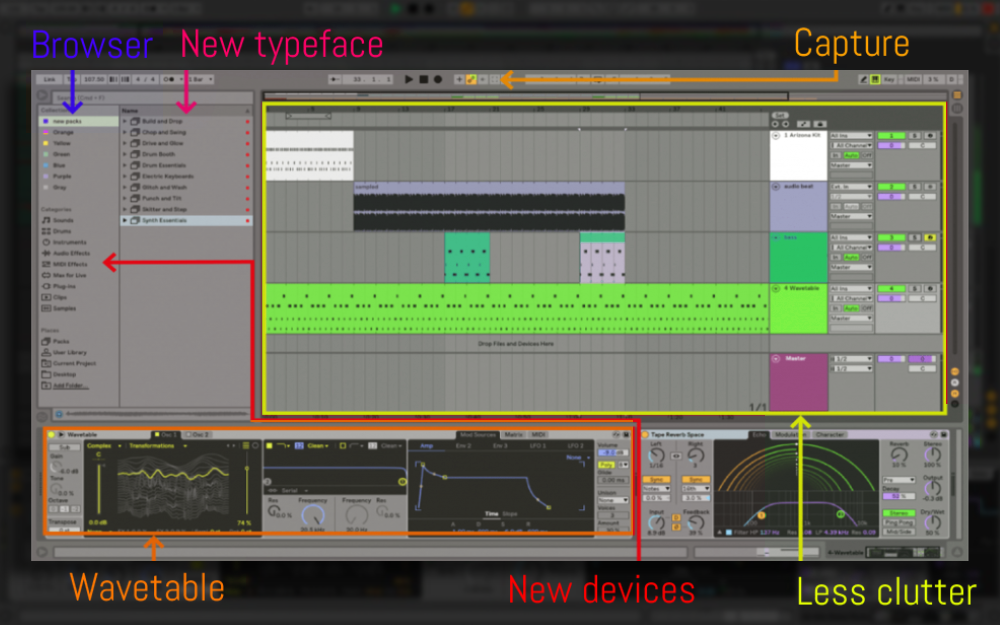Set Arizona Kit monitor to Auto
Image resolution: width=1000 pixels, height=625 pixels.
(851, 155)
